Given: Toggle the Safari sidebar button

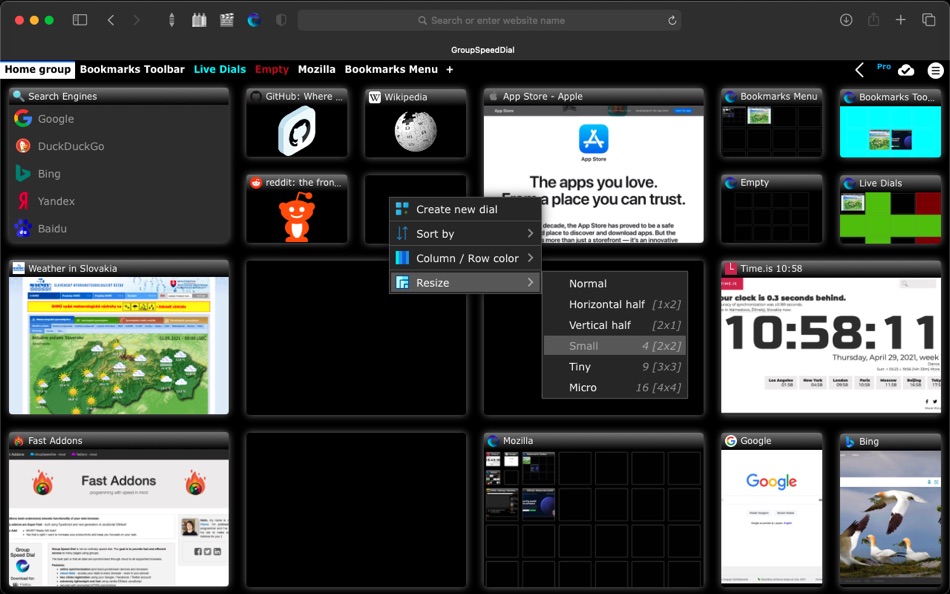Looking at the screenshot, I should 80,20.
